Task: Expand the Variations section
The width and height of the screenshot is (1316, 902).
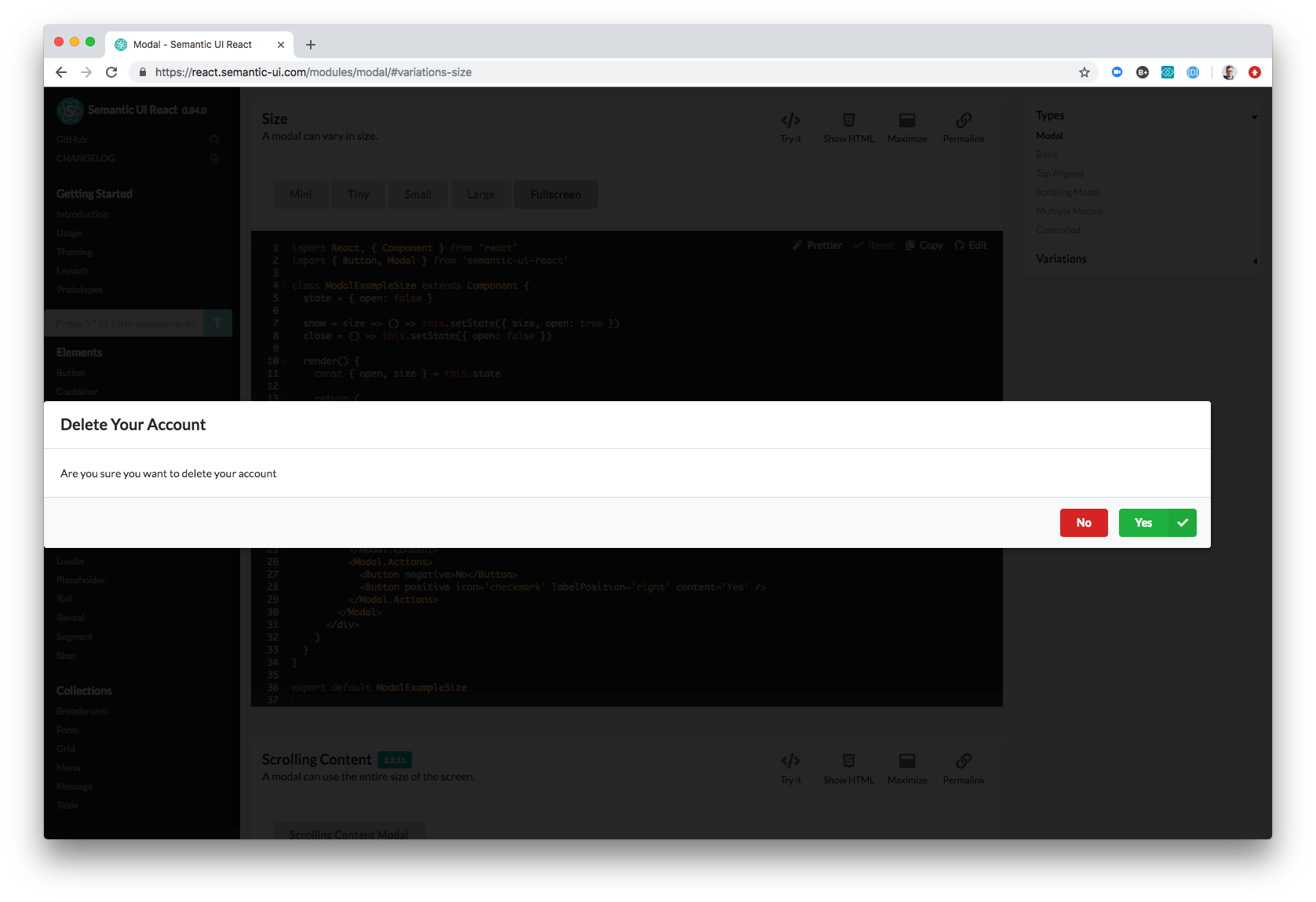Action: pyautogui.click(x=1255, y=261)
